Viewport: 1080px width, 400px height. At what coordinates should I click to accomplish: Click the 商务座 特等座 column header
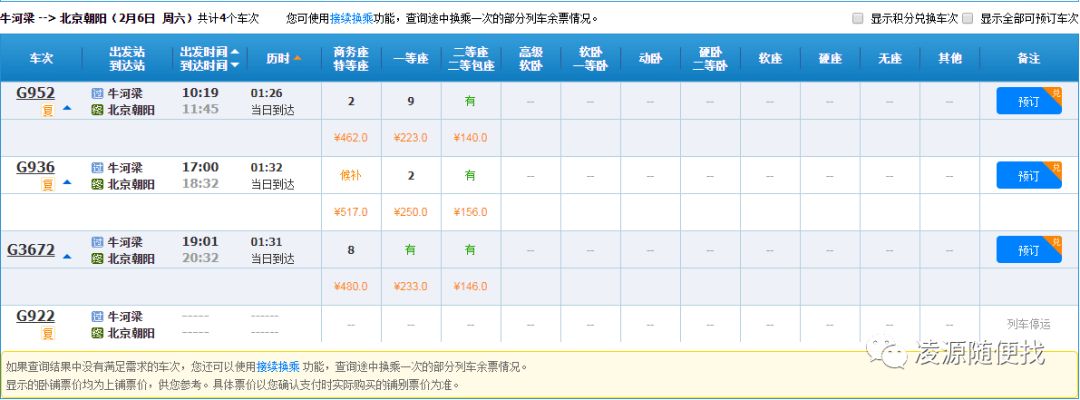tap(351, 59)
